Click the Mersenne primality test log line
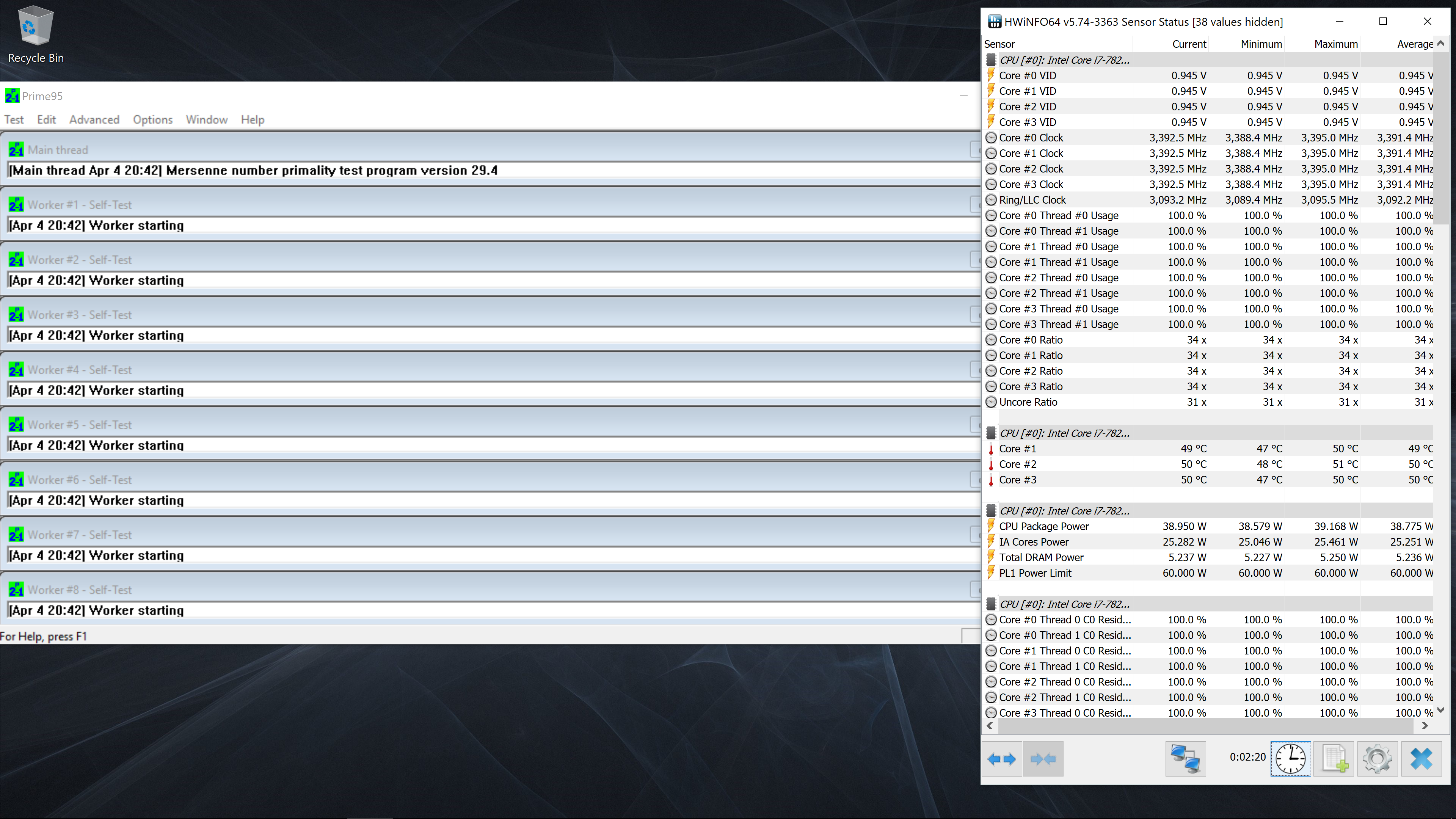 click(x=253, y=171)
